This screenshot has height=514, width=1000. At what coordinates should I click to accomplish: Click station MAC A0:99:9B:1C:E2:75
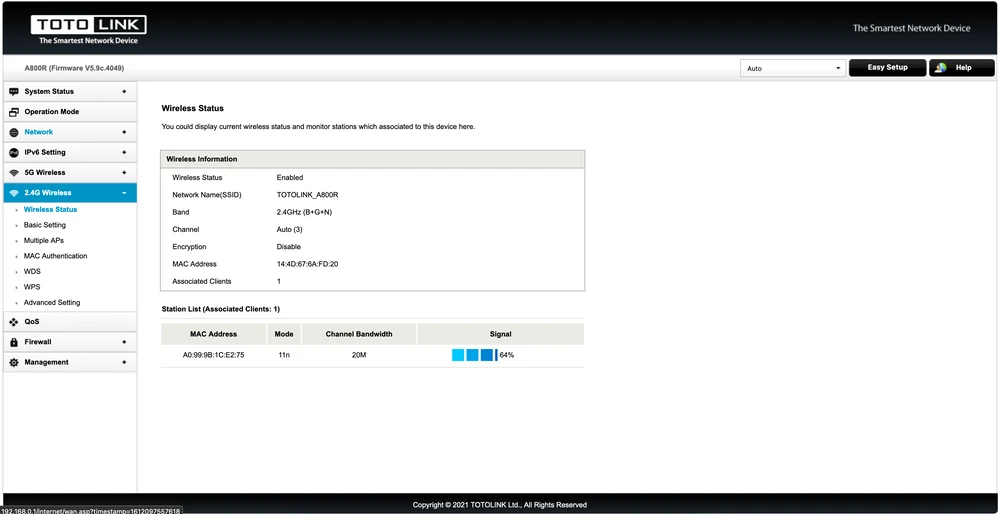(x=214, y=355)
